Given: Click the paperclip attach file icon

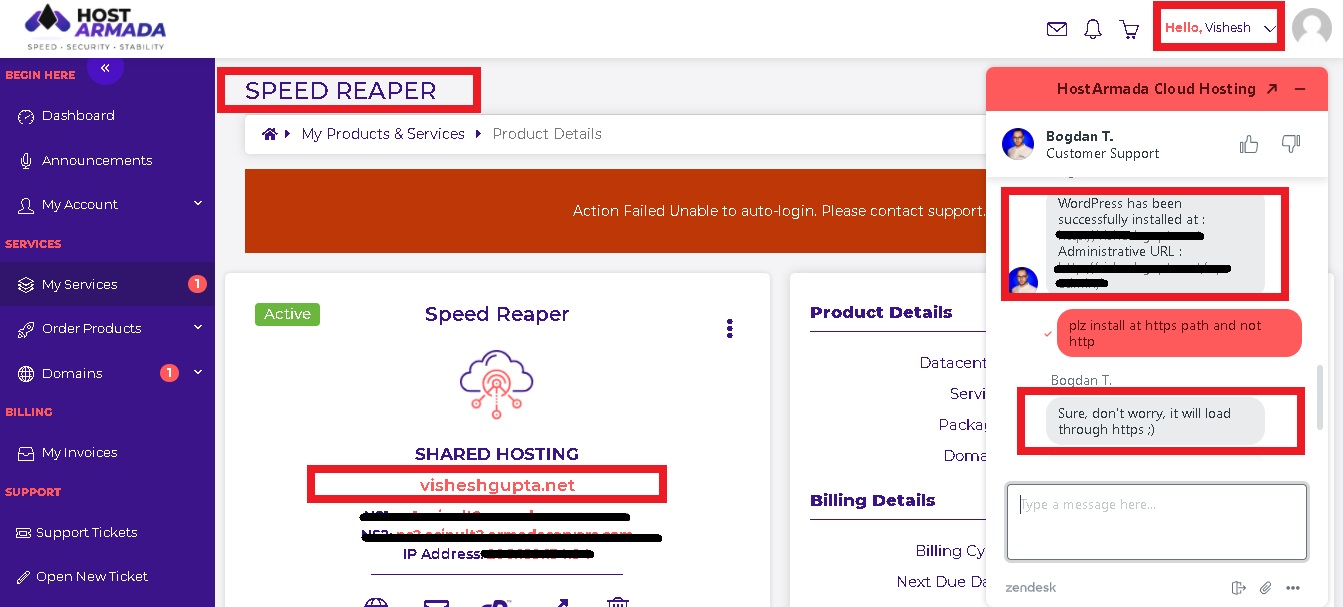Looking at the screenshot, I should click(x=1265, y=588).
